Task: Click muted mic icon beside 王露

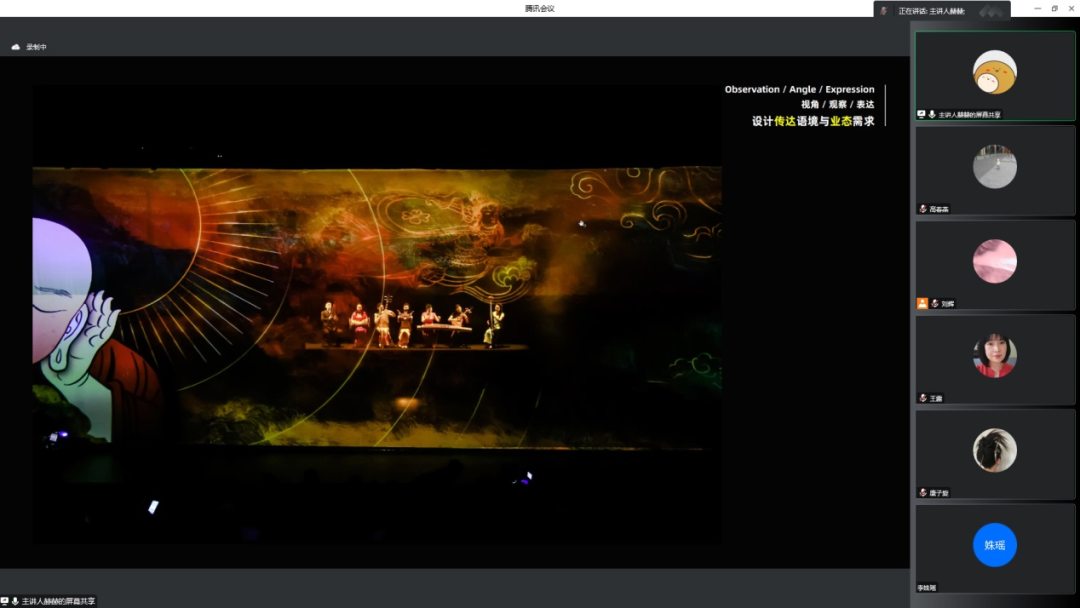Action: coord(923,398)
